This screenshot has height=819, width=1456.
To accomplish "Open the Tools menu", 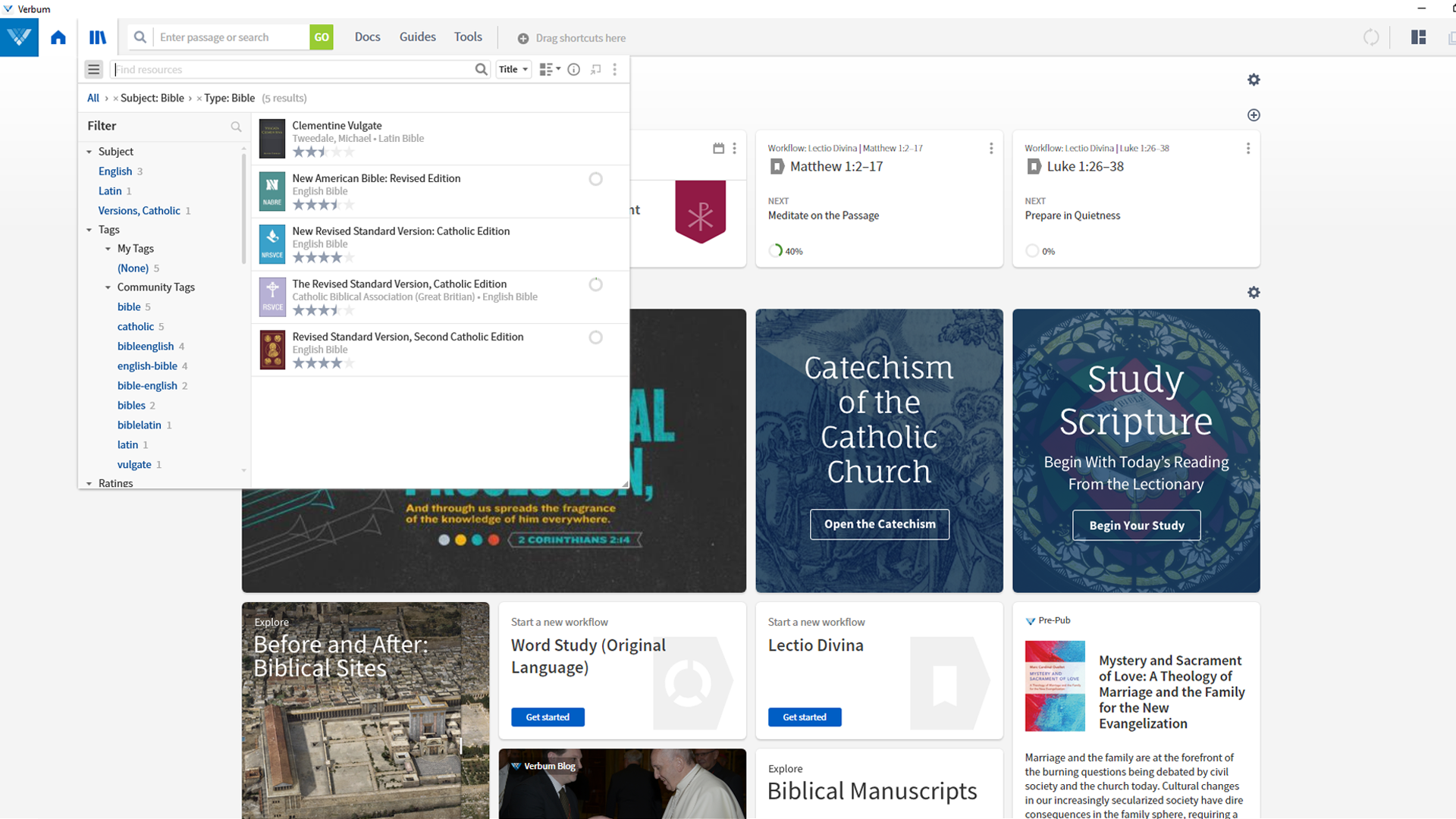I will [468, 36].
